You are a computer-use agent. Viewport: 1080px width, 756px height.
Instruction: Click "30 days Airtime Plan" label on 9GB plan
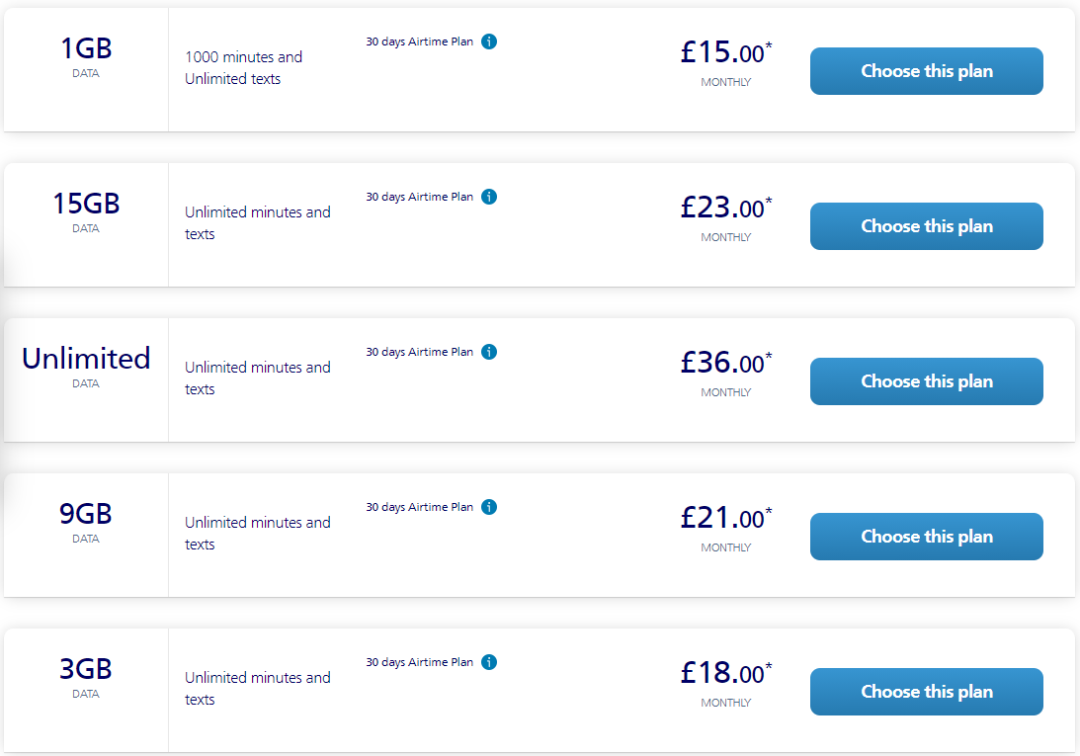pos(419,507)
